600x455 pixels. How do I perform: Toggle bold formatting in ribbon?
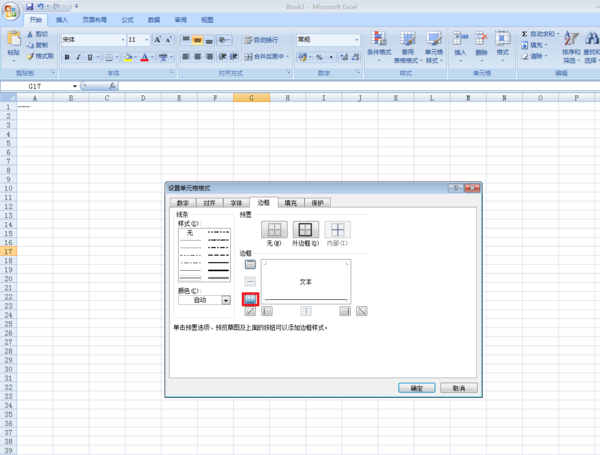pyautogui.click(x=66, y=57)
